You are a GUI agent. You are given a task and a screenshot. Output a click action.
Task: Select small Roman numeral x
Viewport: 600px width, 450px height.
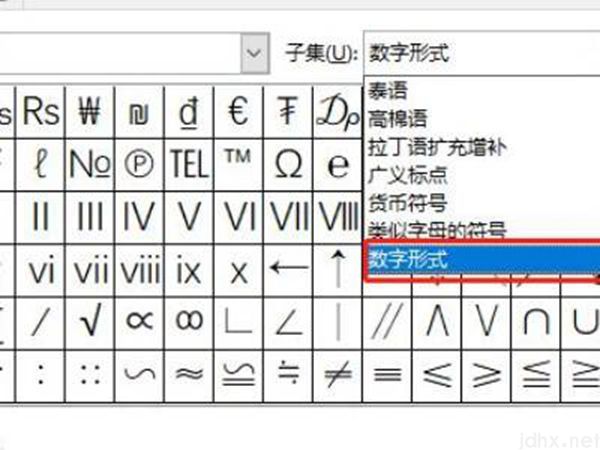pos(238,271)
